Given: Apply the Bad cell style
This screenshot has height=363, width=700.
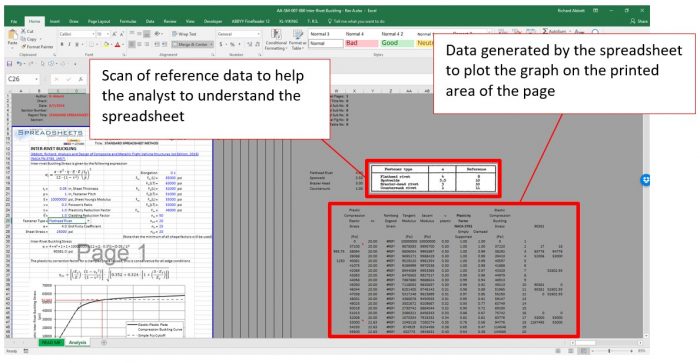Looking at the screenshot, I should [361, 43].
